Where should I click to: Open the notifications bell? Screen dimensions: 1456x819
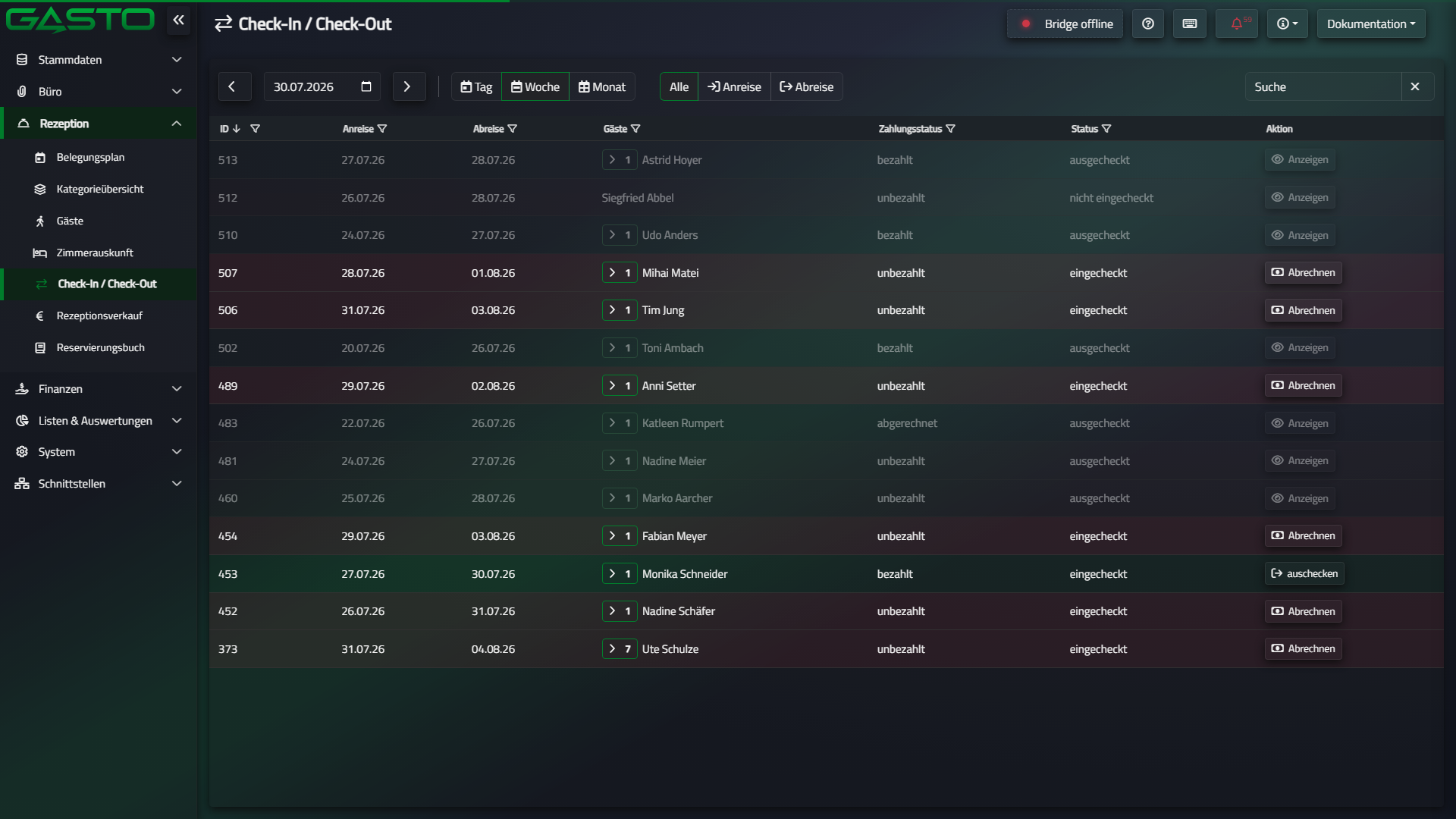(1237, 24)
